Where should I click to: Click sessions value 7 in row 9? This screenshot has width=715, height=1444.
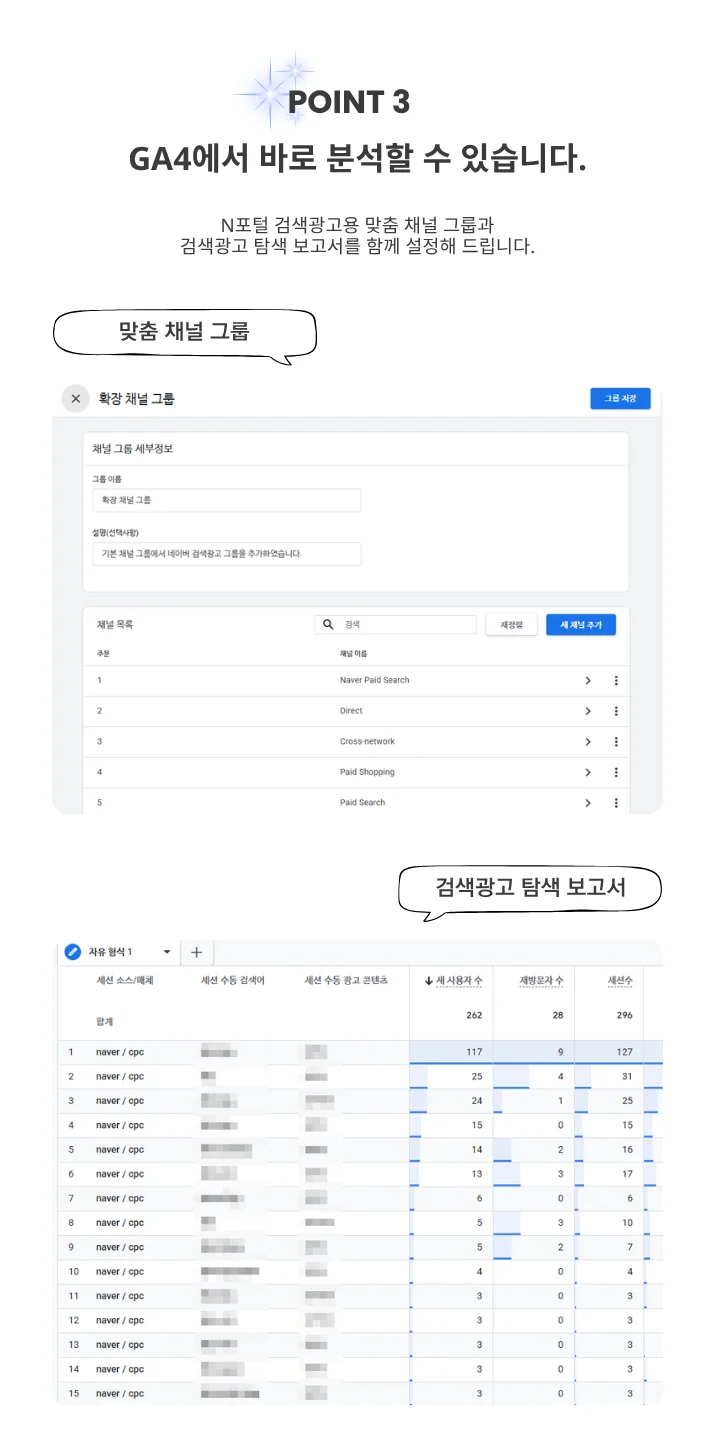point(630,1247)
